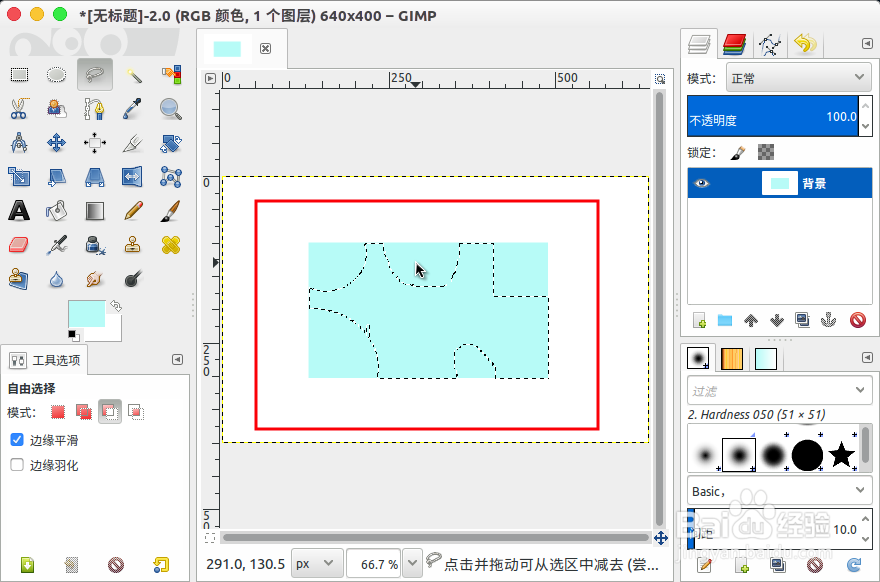Set selection mode to Add to selection
The height and width of the screenshot is (582, 880).
(x=84, y=413)
